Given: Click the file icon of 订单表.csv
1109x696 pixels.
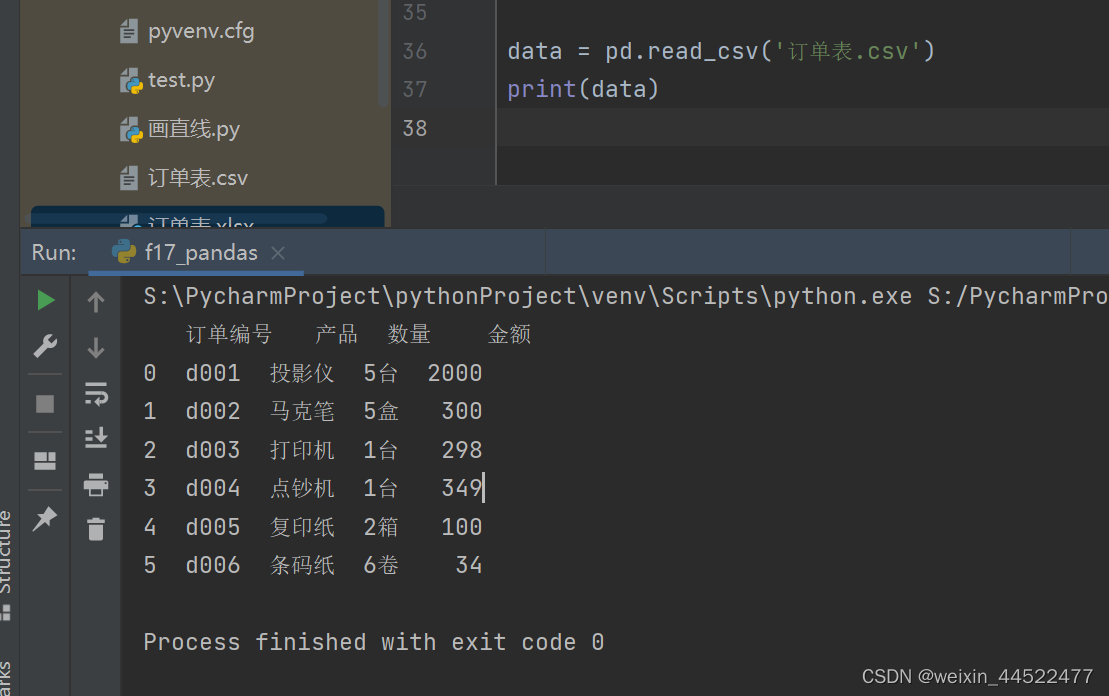Looking at the screenshot, I should click(129, 178).
